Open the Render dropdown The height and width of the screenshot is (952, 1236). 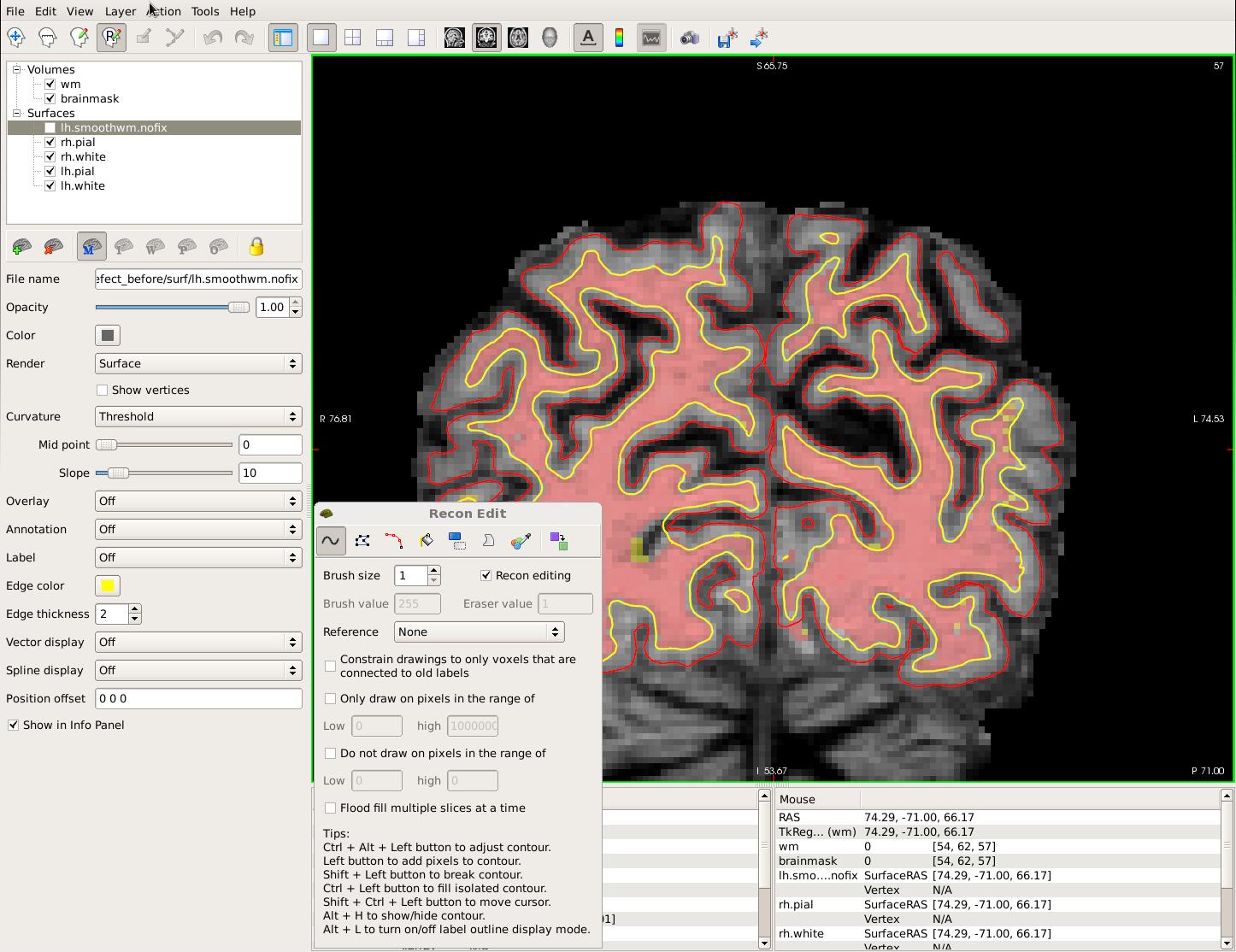(197, 364)
